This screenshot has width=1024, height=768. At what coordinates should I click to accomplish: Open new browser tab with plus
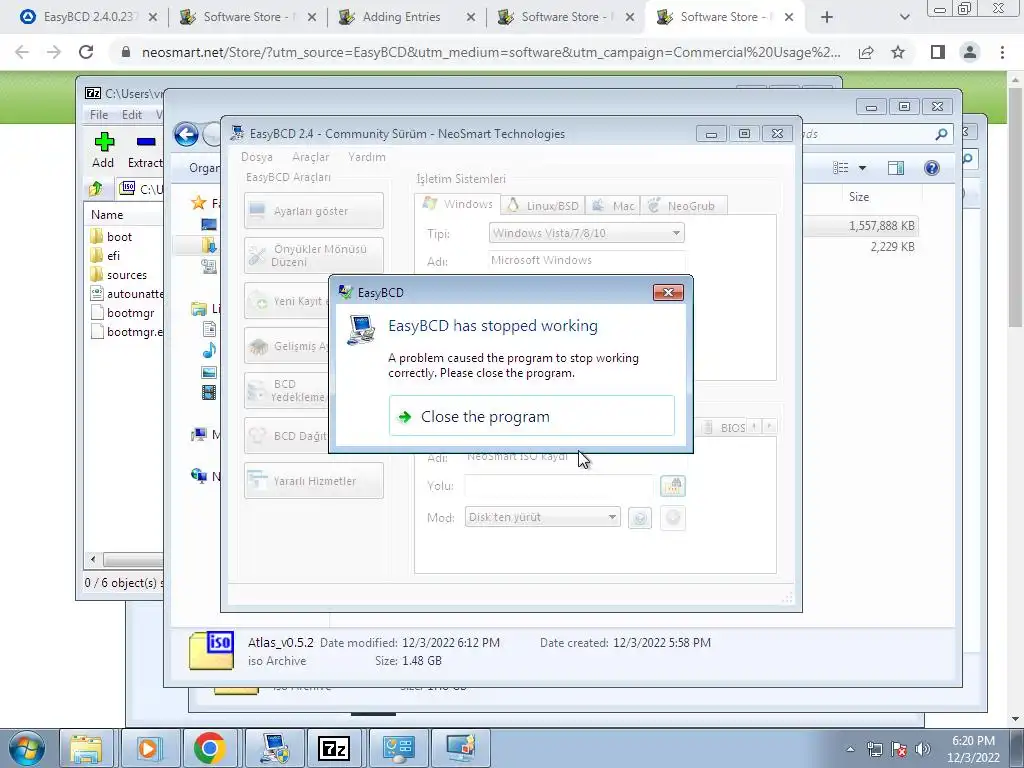coord(827,18)
